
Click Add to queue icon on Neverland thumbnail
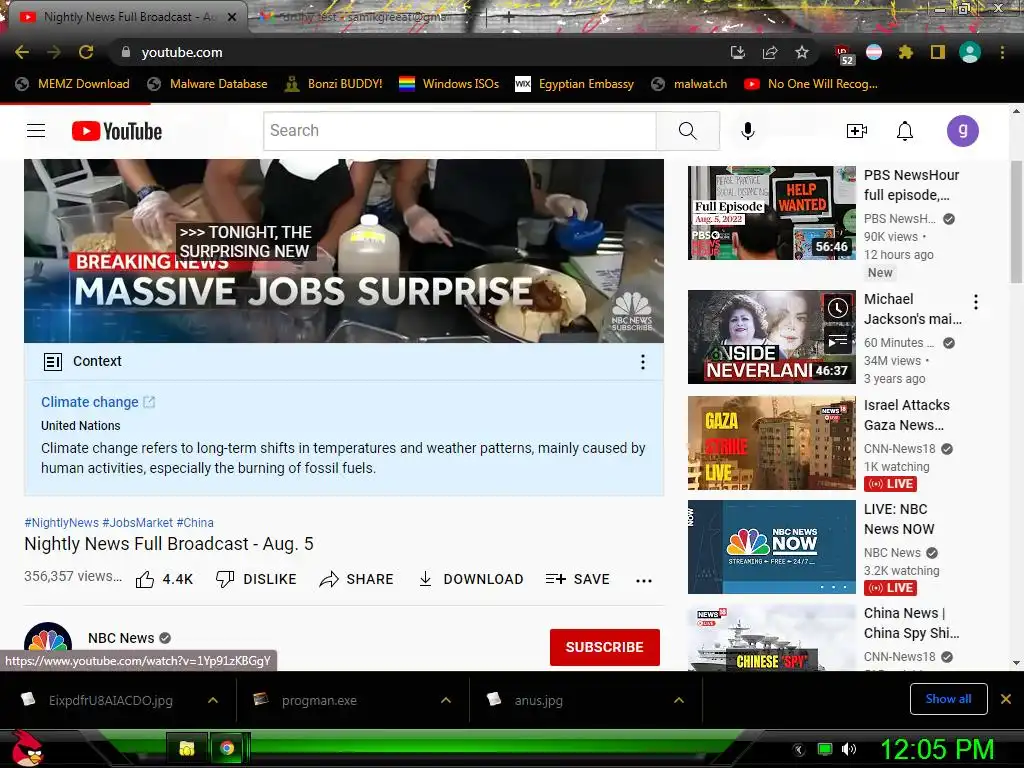coord(838,340)
